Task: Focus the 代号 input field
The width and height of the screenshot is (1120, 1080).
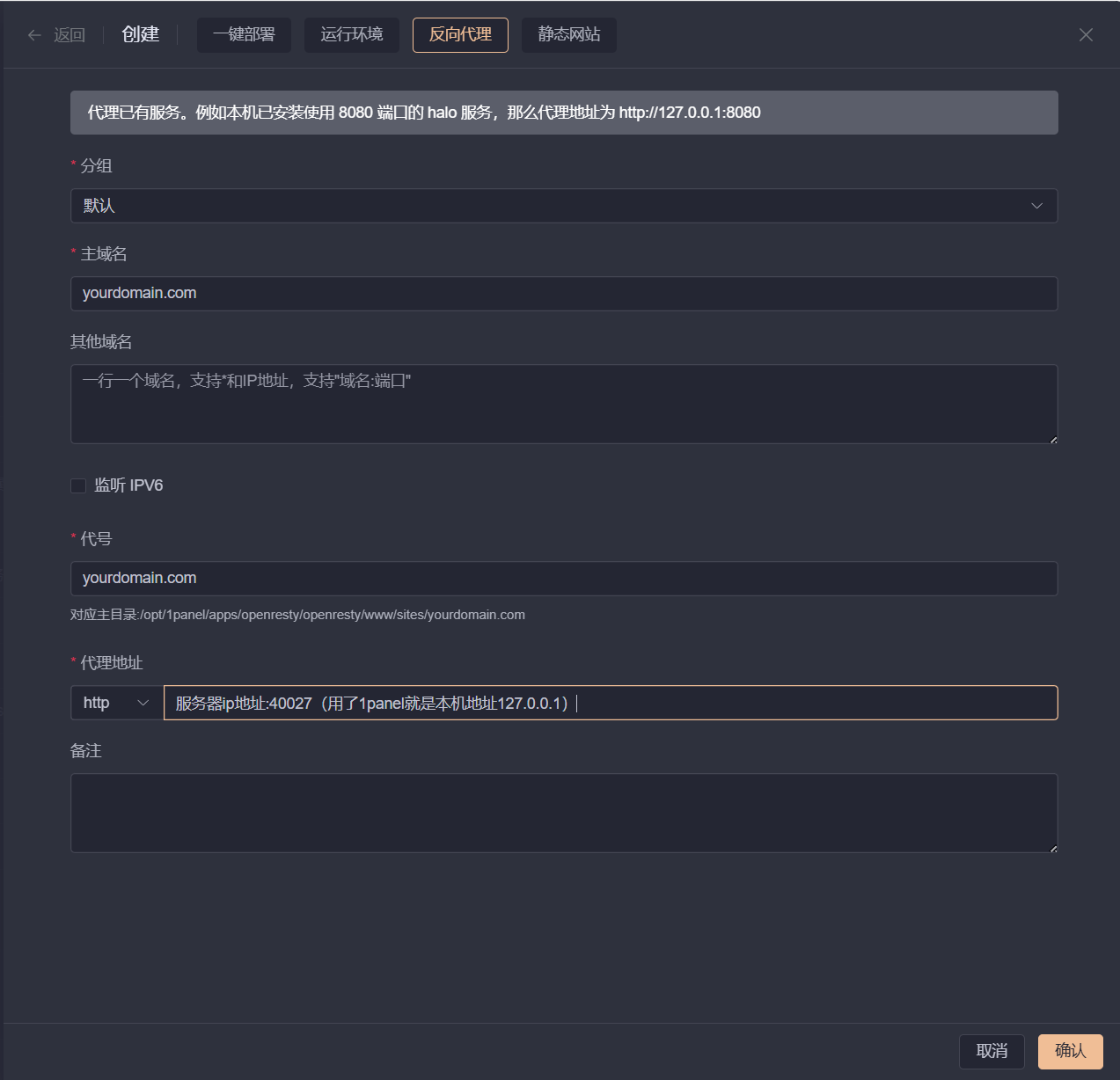Action: (x=563, y=579)
